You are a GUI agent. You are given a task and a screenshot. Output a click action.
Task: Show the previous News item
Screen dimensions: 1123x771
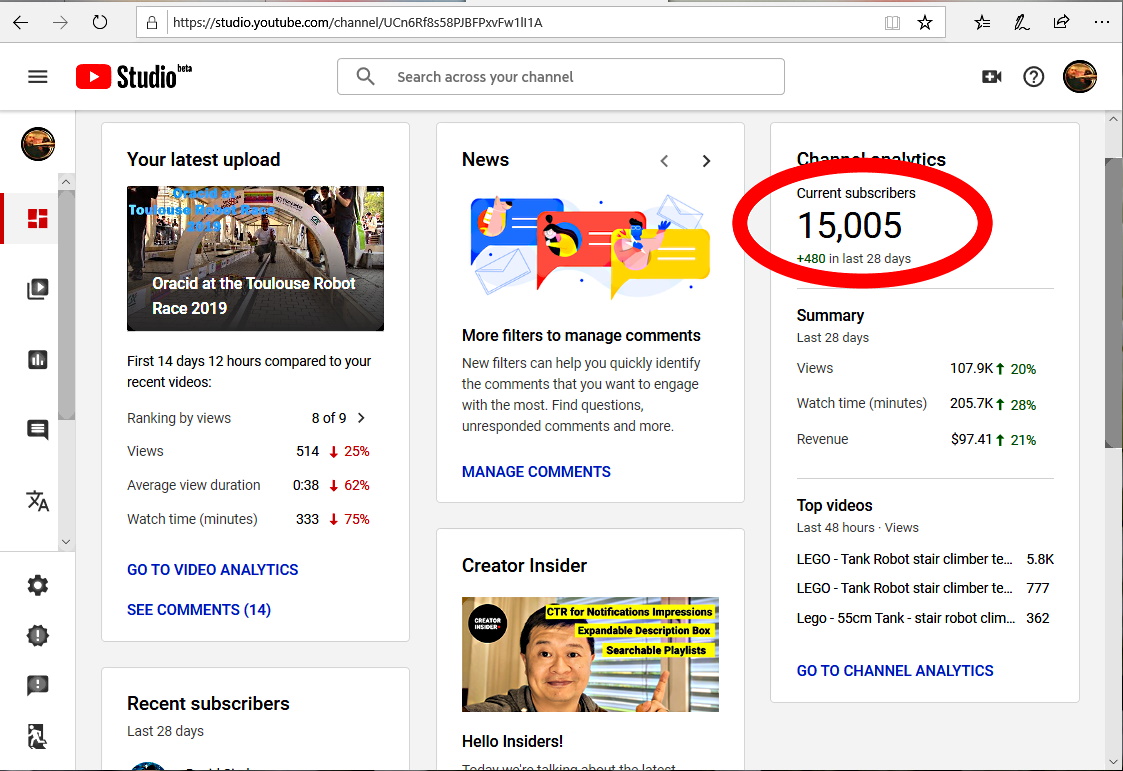665,161
